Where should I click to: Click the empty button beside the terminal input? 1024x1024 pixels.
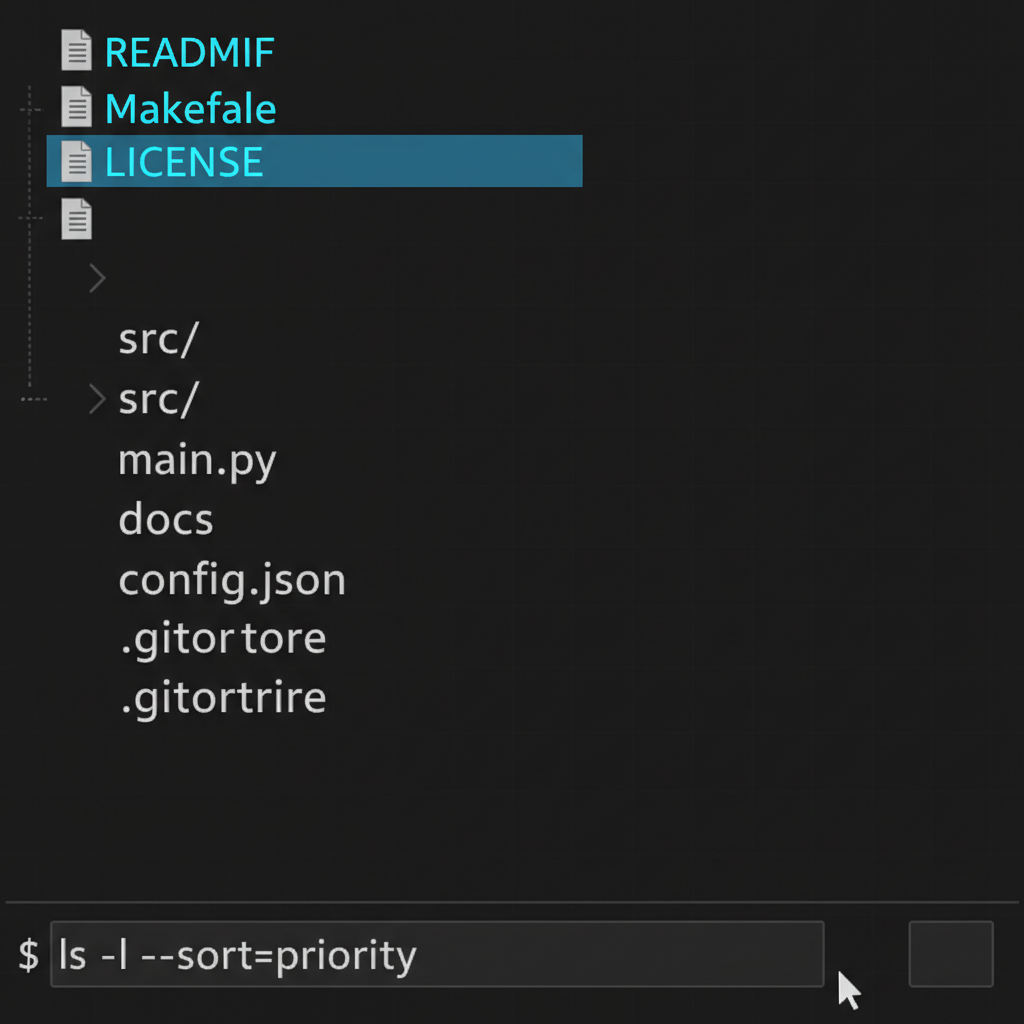click(x=950, y=954)
